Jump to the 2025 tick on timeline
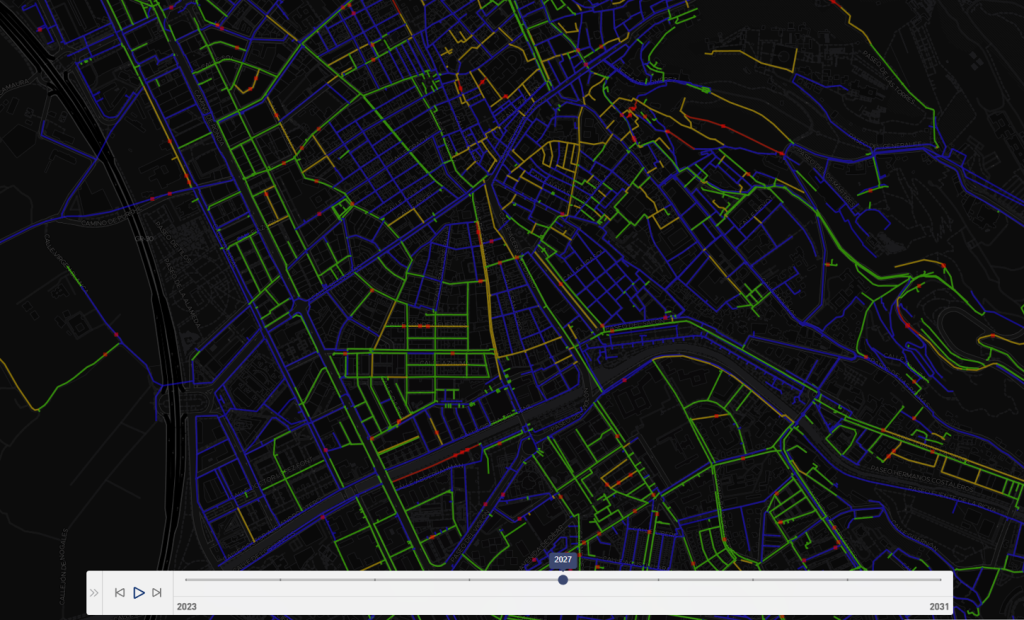This screenshot has width=1024, height=620. (x=375, y=580)
